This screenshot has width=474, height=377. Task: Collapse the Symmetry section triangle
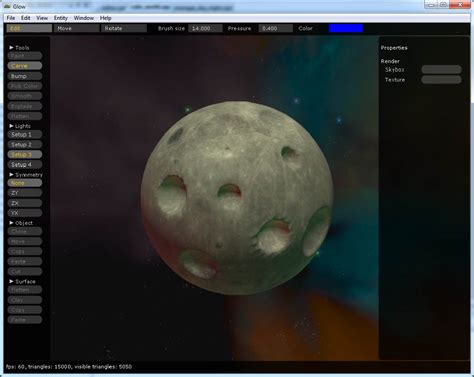pyautogui.click(x=11, y=175)
